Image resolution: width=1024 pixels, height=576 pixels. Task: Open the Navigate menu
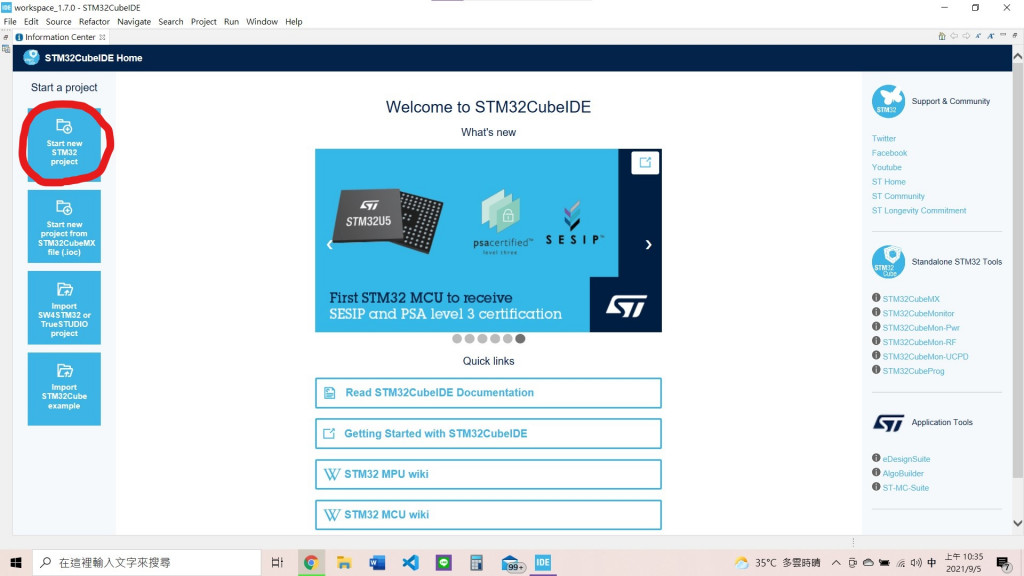134,22
